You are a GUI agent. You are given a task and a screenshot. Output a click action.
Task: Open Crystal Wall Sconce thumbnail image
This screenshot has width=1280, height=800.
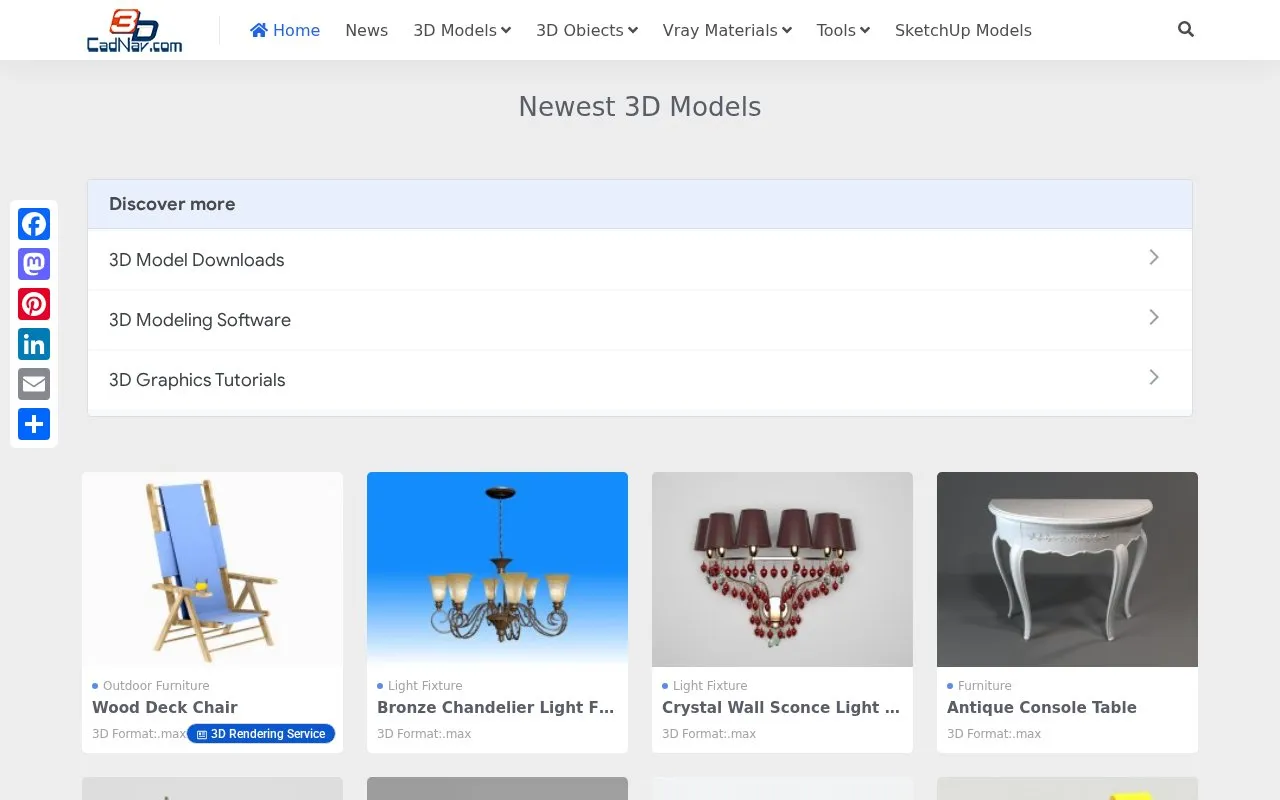782,569
